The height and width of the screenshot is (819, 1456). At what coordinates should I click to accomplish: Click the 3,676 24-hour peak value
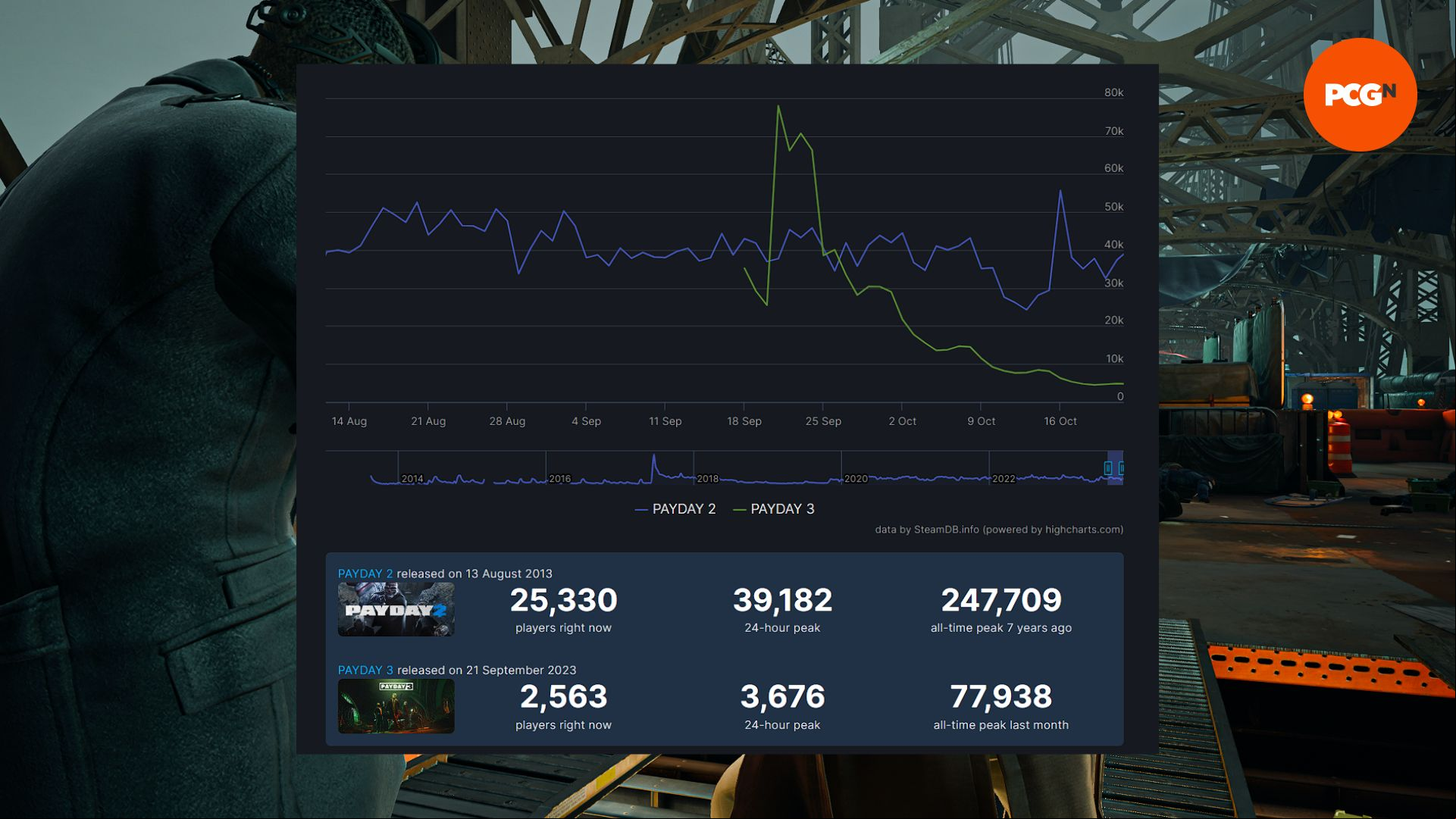782,697
